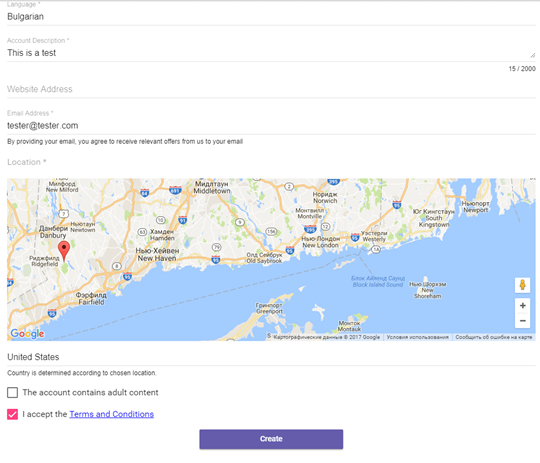
Task: Click the Email Address input field
Action: pos(271,126)
